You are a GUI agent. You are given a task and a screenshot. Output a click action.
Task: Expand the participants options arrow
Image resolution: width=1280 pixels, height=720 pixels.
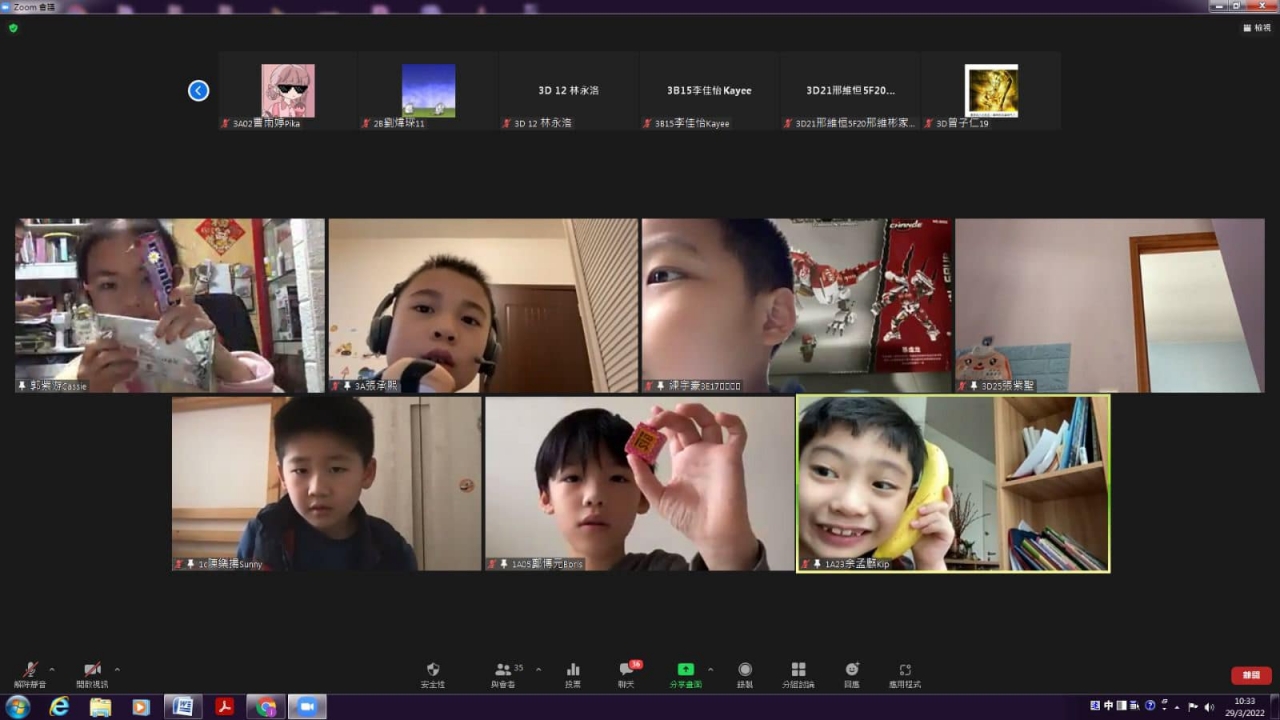[539, 669]
